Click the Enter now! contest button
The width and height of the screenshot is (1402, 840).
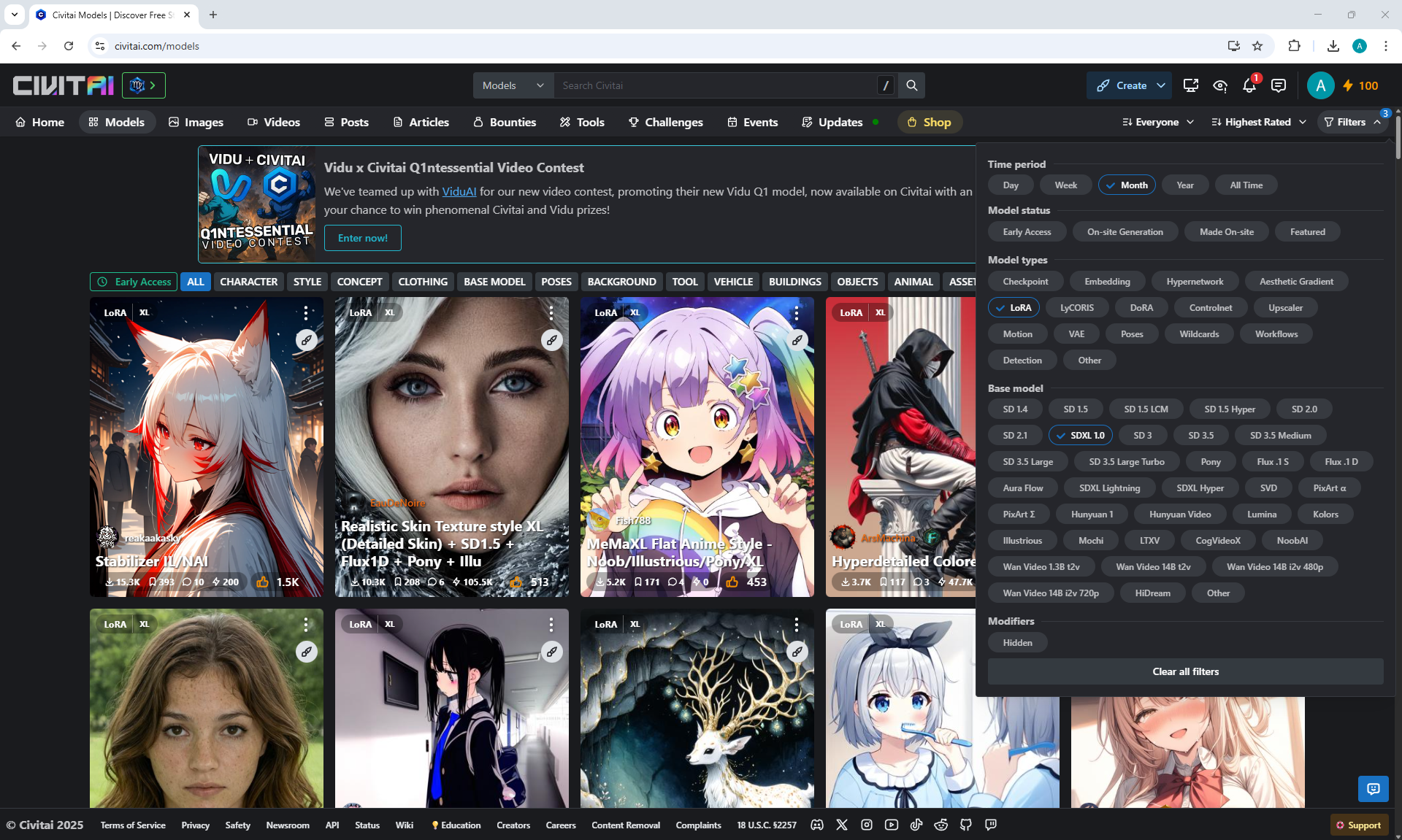(x=362, y=238)
